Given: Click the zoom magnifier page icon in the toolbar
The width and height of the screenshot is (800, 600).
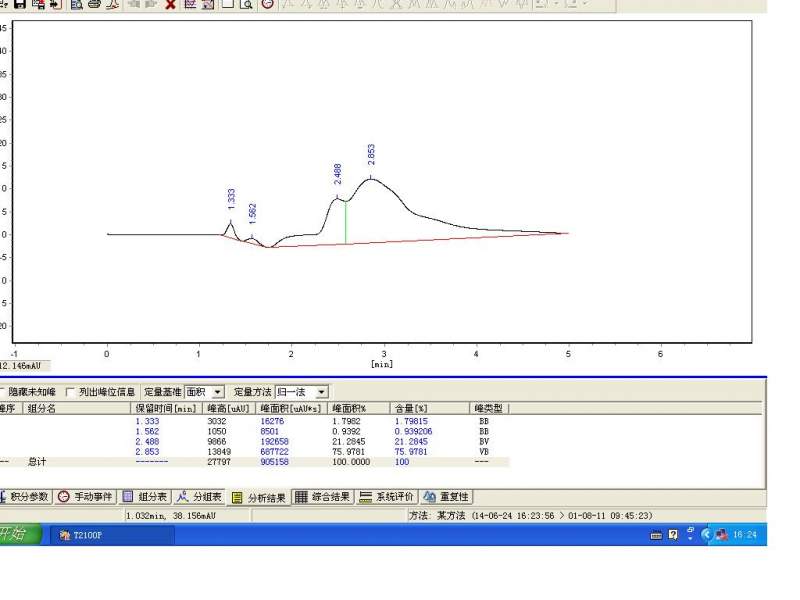Looking at the screenshot, I should tap(246, 4).
